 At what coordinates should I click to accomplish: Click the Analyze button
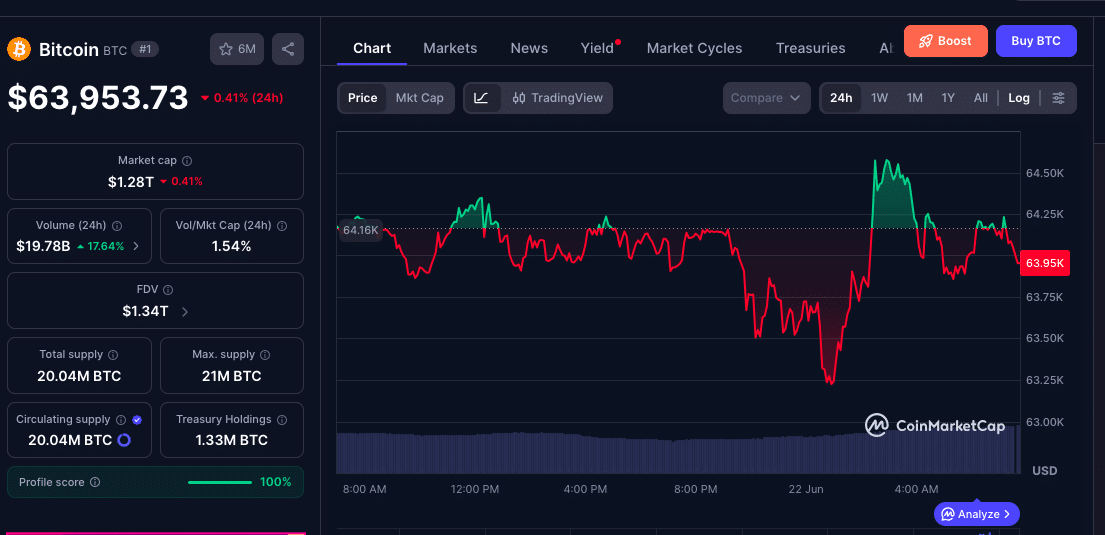pos(977,514)
